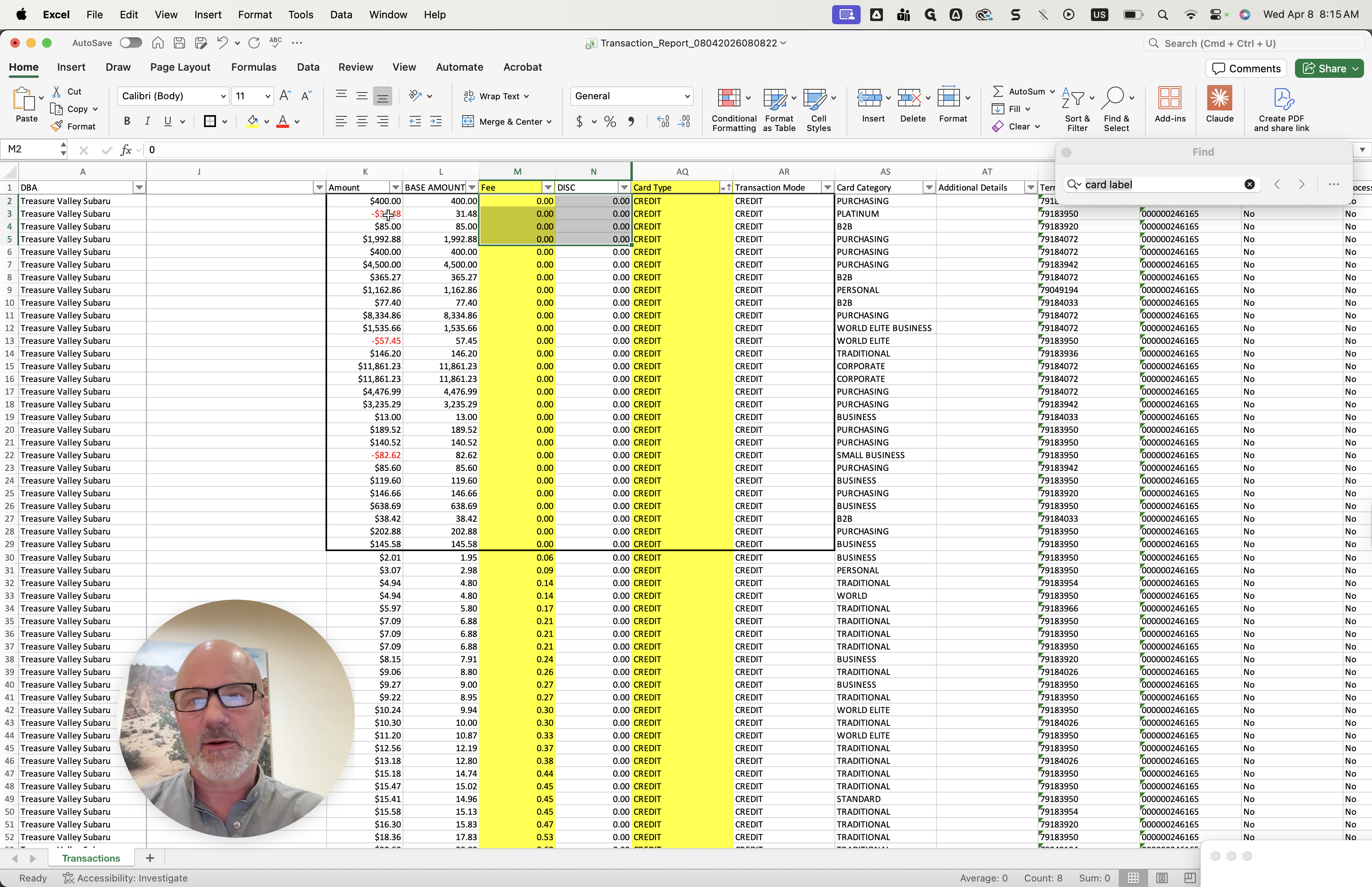Switch to Page Layout view in status bar
1372x887 pixels.
[1161, 878]
